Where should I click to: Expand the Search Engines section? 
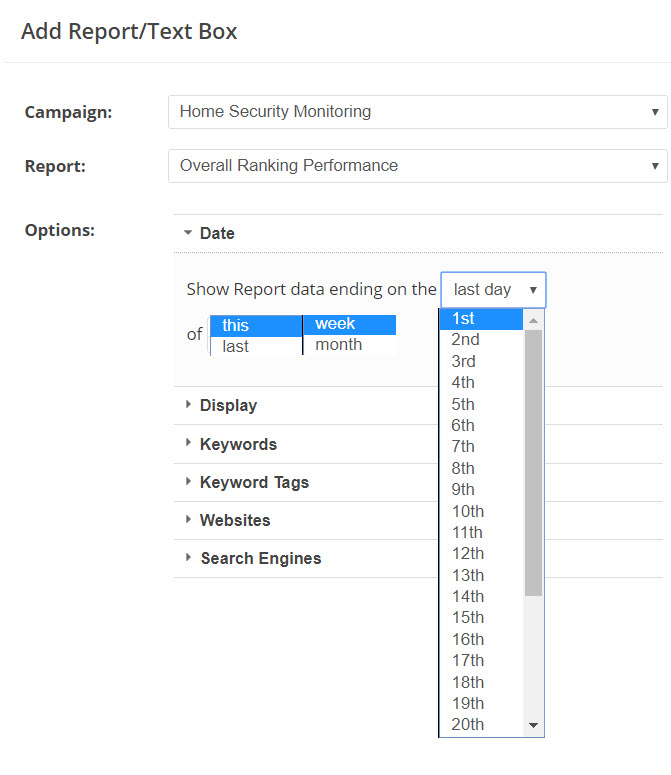point(260,558)
